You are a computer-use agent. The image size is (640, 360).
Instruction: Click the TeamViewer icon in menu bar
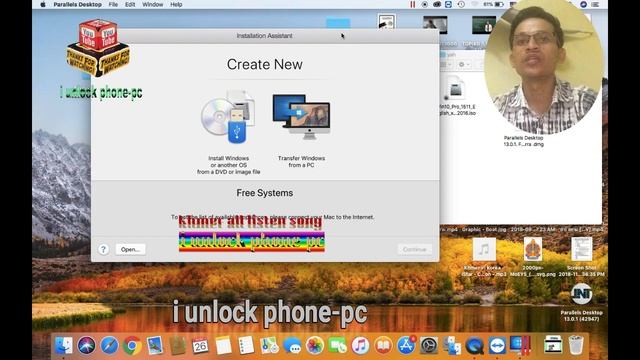tap(448, 4)
